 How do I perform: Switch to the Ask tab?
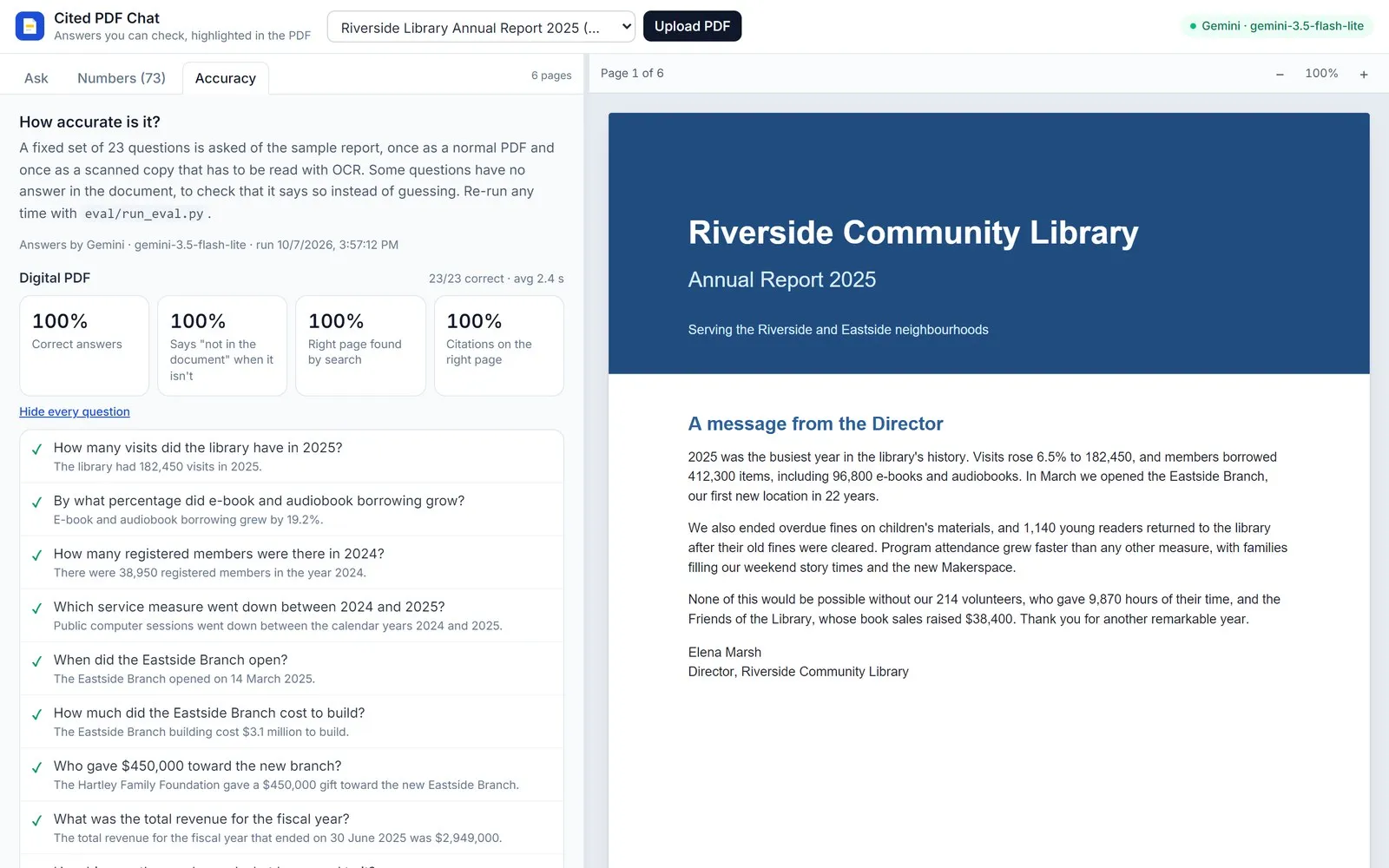point(36,78)
